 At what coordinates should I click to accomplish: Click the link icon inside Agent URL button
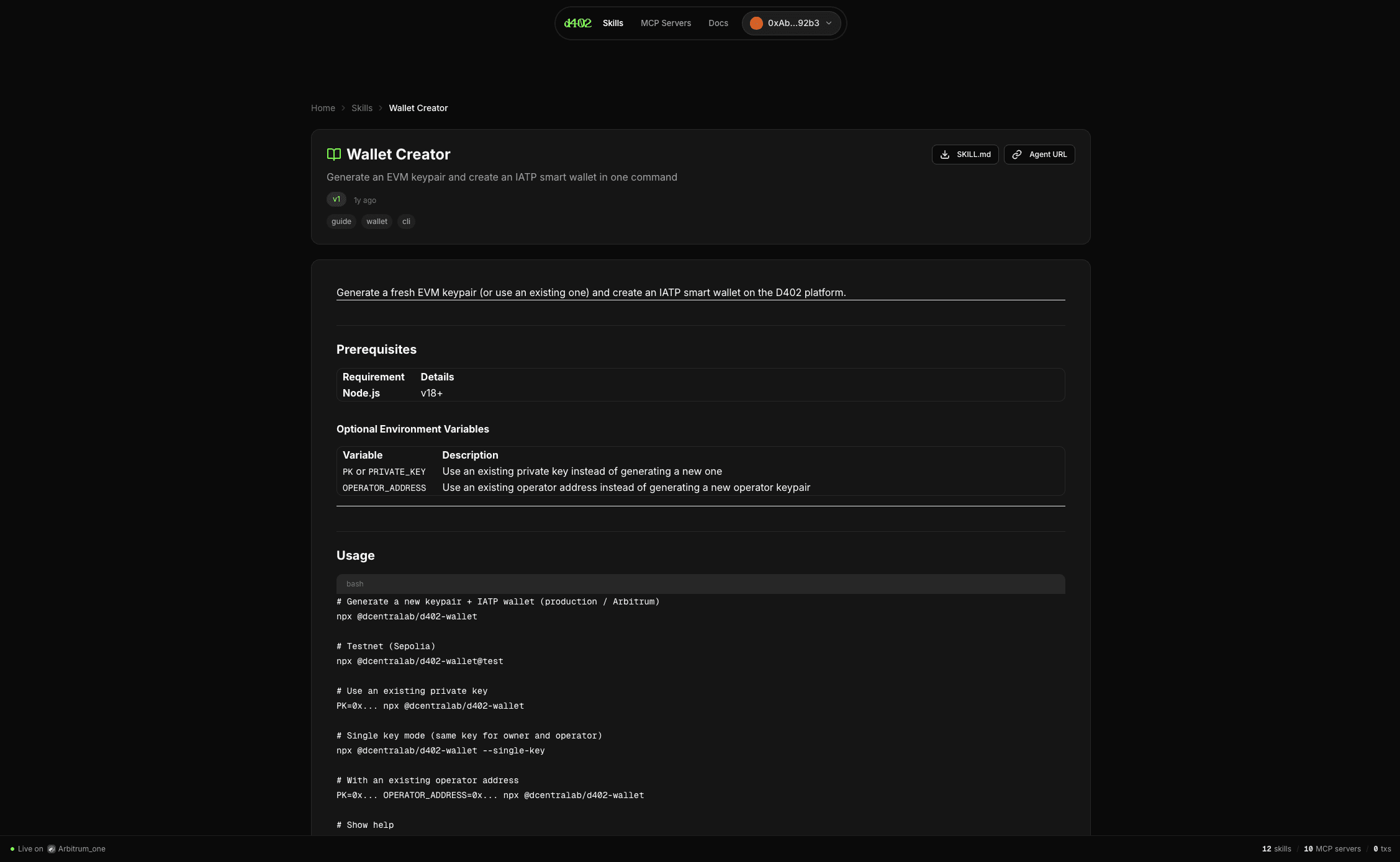click(x=1016, y=155)
